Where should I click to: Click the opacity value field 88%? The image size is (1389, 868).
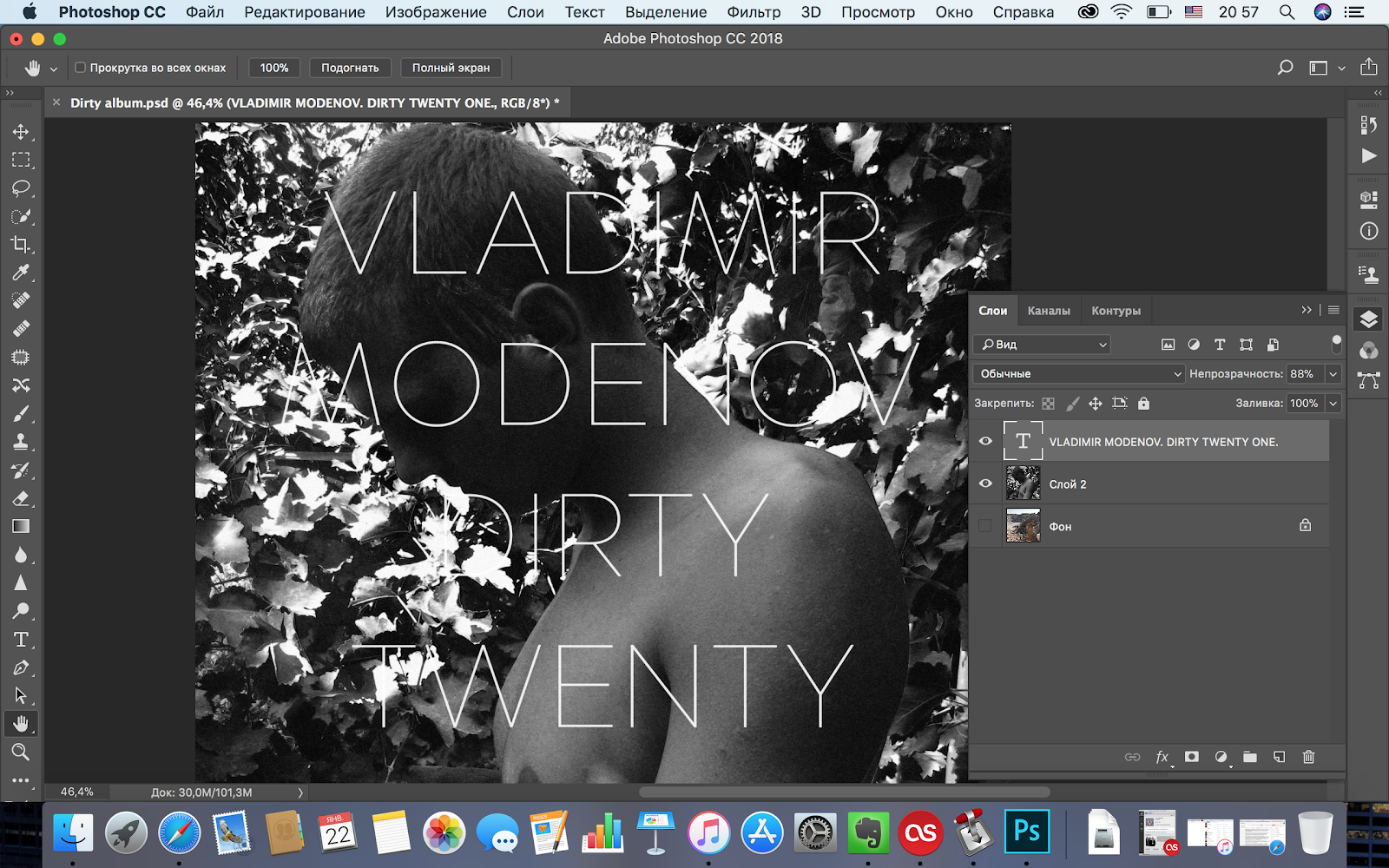pyautogui.click(x=1303, y=374)
